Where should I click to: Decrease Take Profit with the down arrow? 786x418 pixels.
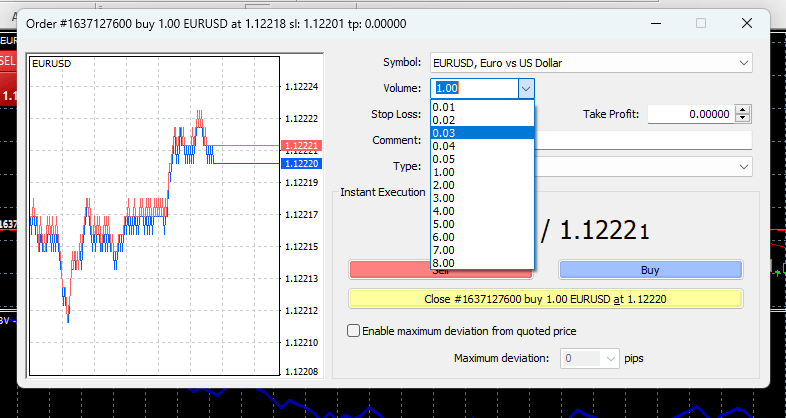tap(743, 119)
